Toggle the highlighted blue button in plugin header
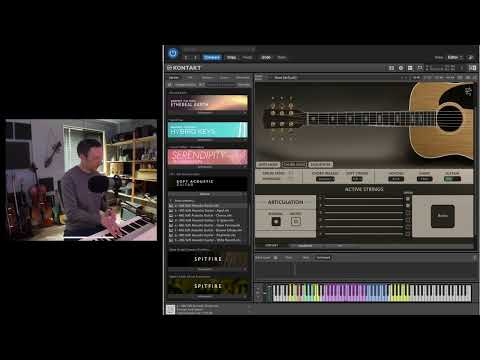 coord(212,57)
